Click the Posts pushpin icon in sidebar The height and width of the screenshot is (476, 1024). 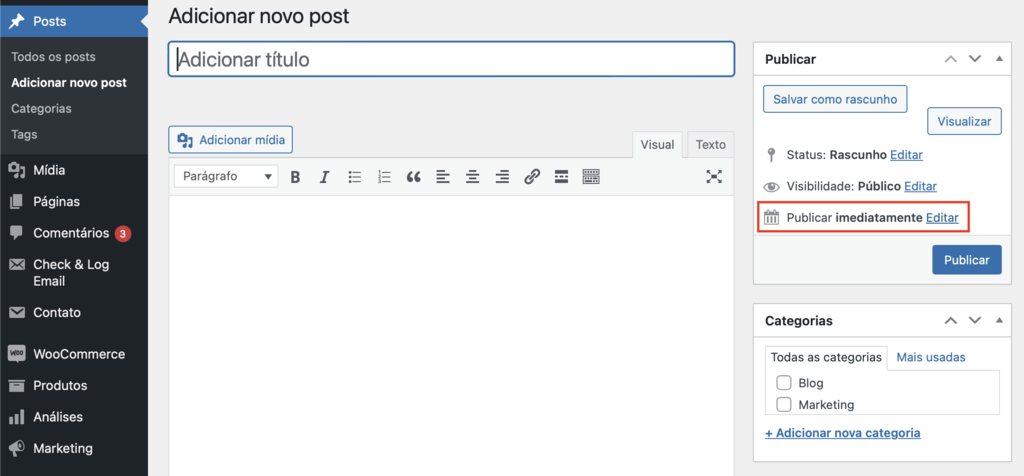click(16, 22)
